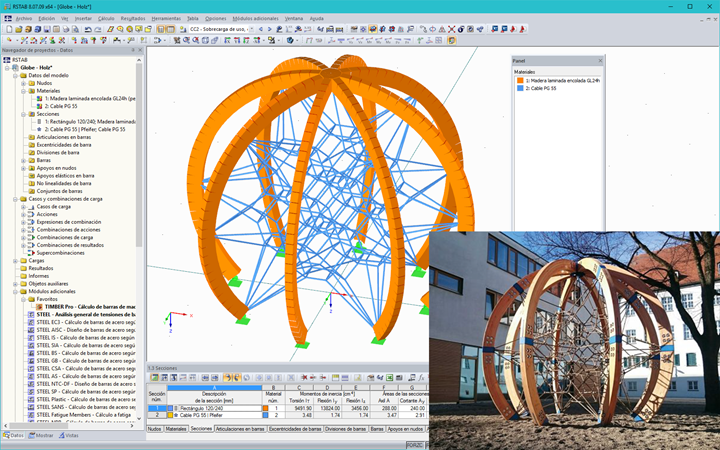The image size is (720, 450).
Task: Switch to the Nudos table tab
Action: point(155,429)
